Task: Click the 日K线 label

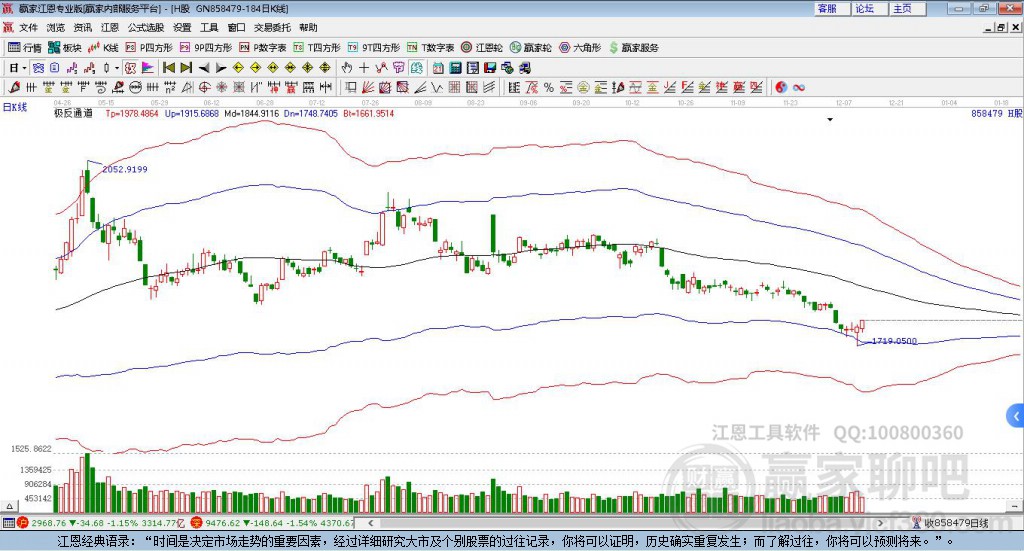Action: pos(15,107)
